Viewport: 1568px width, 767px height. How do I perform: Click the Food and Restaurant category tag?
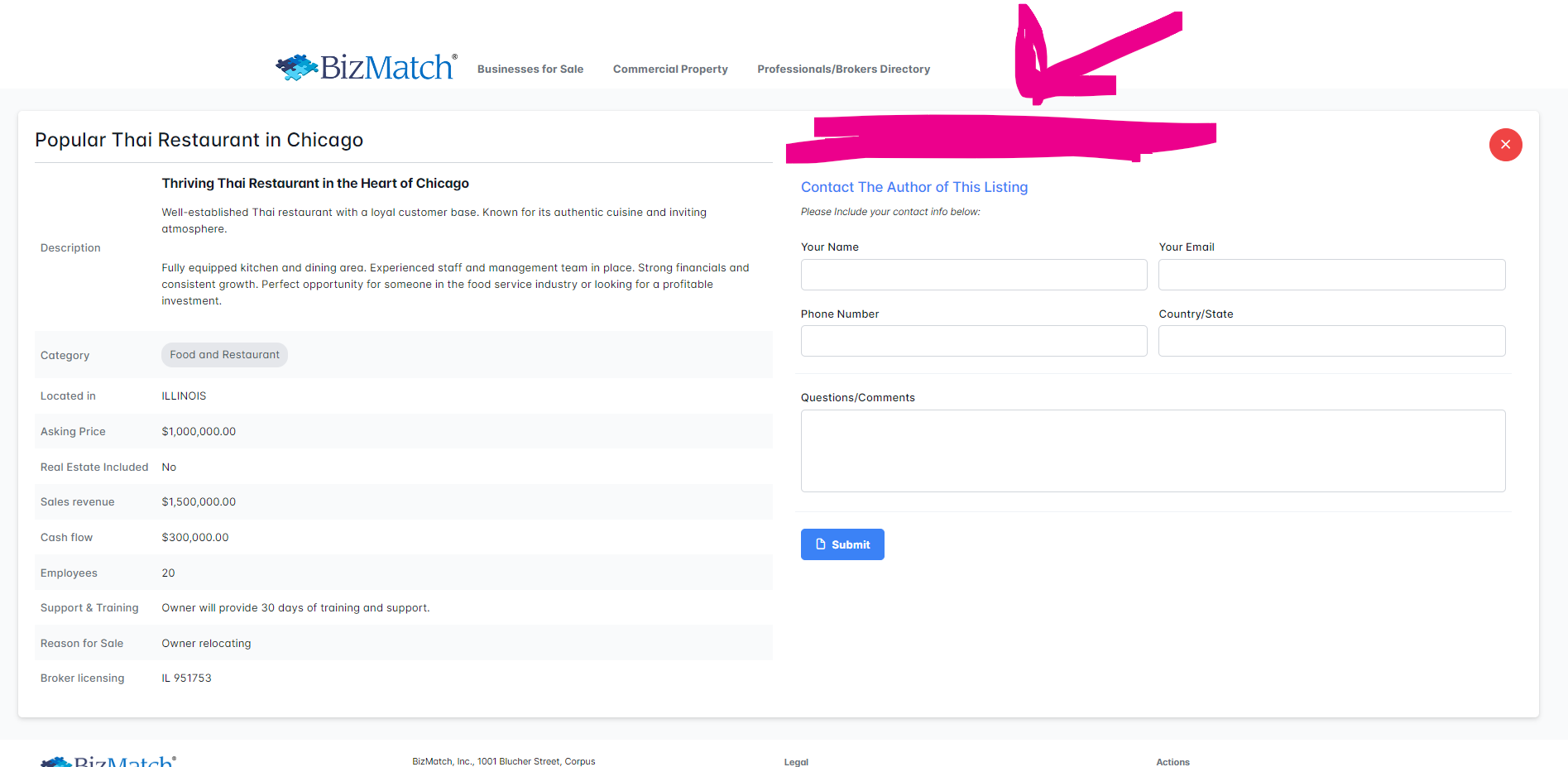click(x=224, y=355)
